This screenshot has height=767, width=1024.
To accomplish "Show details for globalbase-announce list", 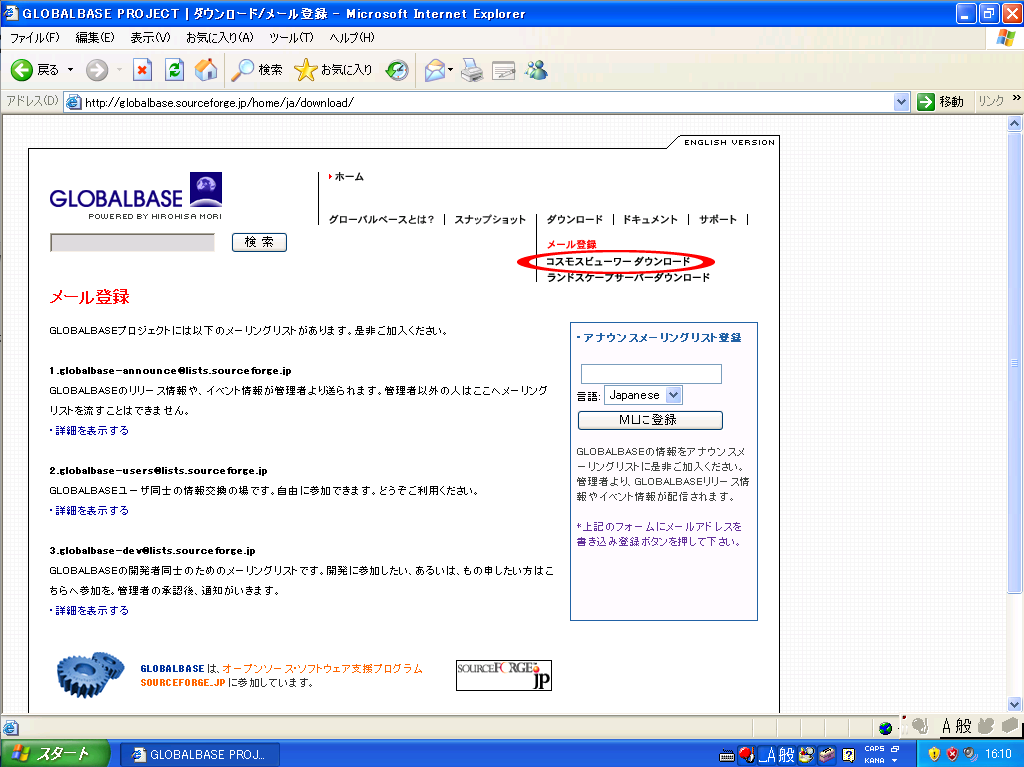I will click(x=91, y=431).
